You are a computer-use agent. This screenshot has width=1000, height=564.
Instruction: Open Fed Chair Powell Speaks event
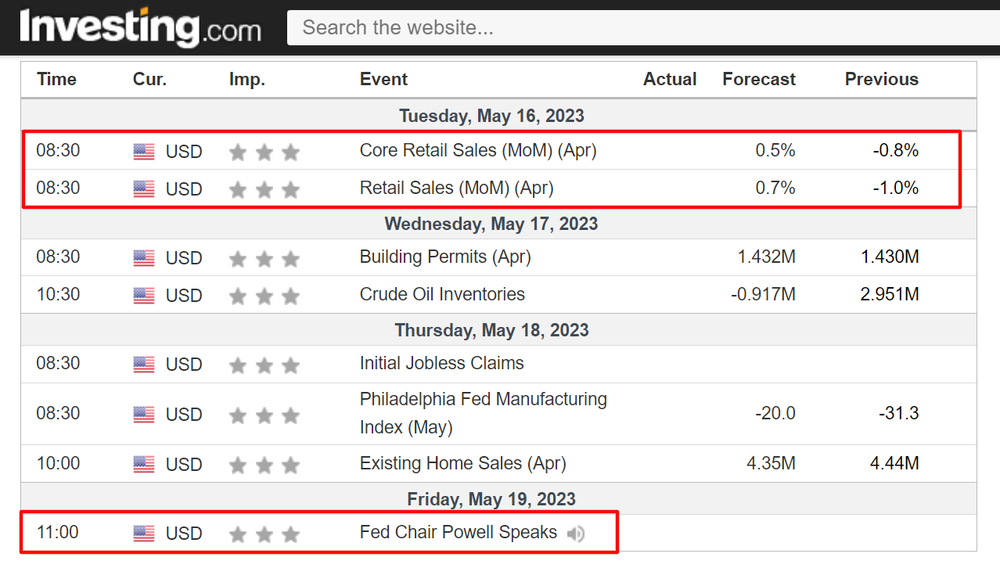click(x=458, y=532)
